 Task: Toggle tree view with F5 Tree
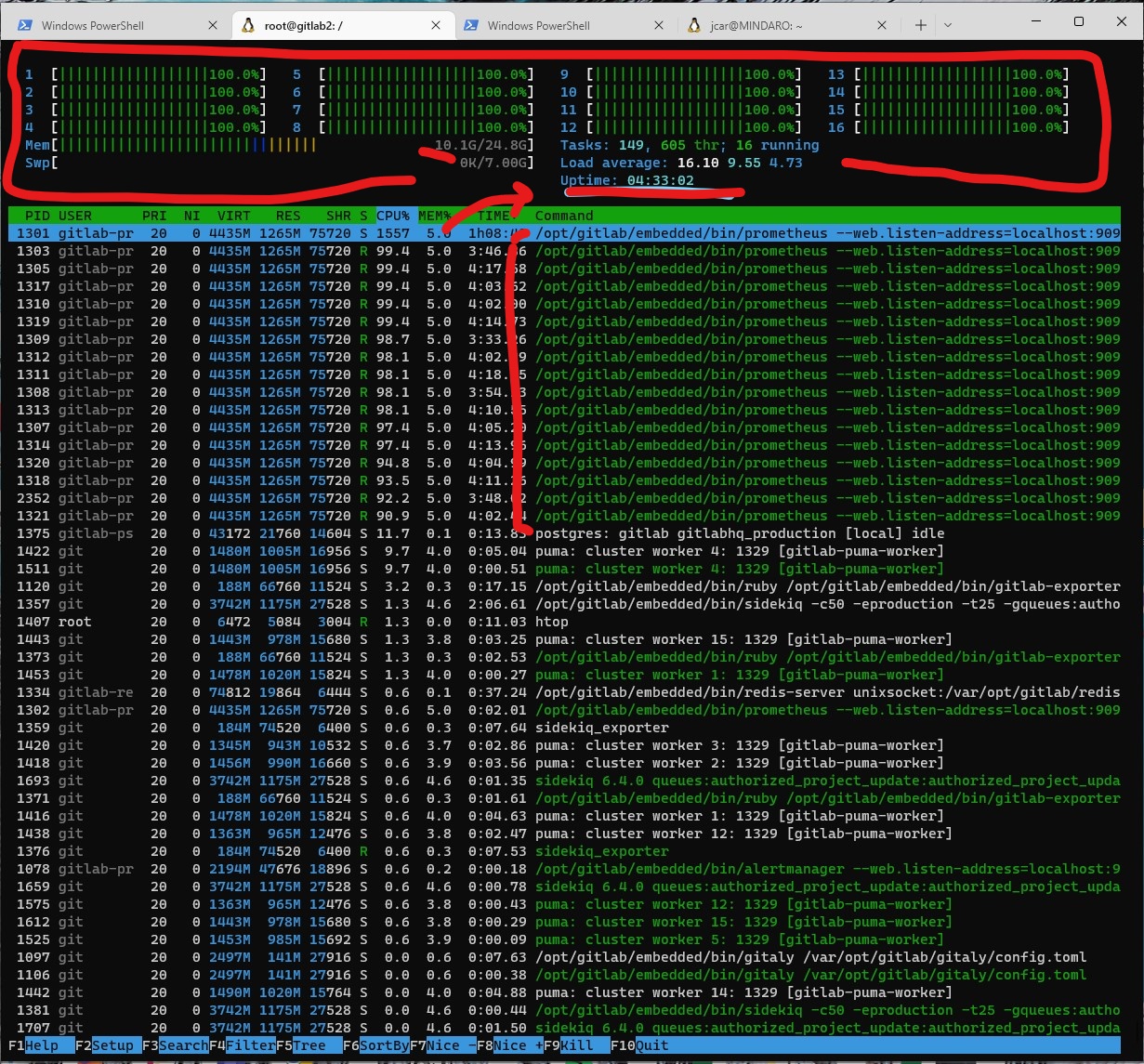pos(309,1045)
